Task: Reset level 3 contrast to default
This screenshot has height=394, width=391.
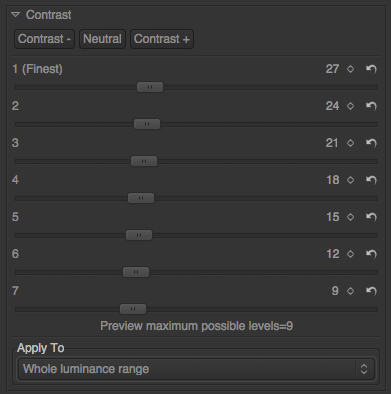Action: point(371,143)
